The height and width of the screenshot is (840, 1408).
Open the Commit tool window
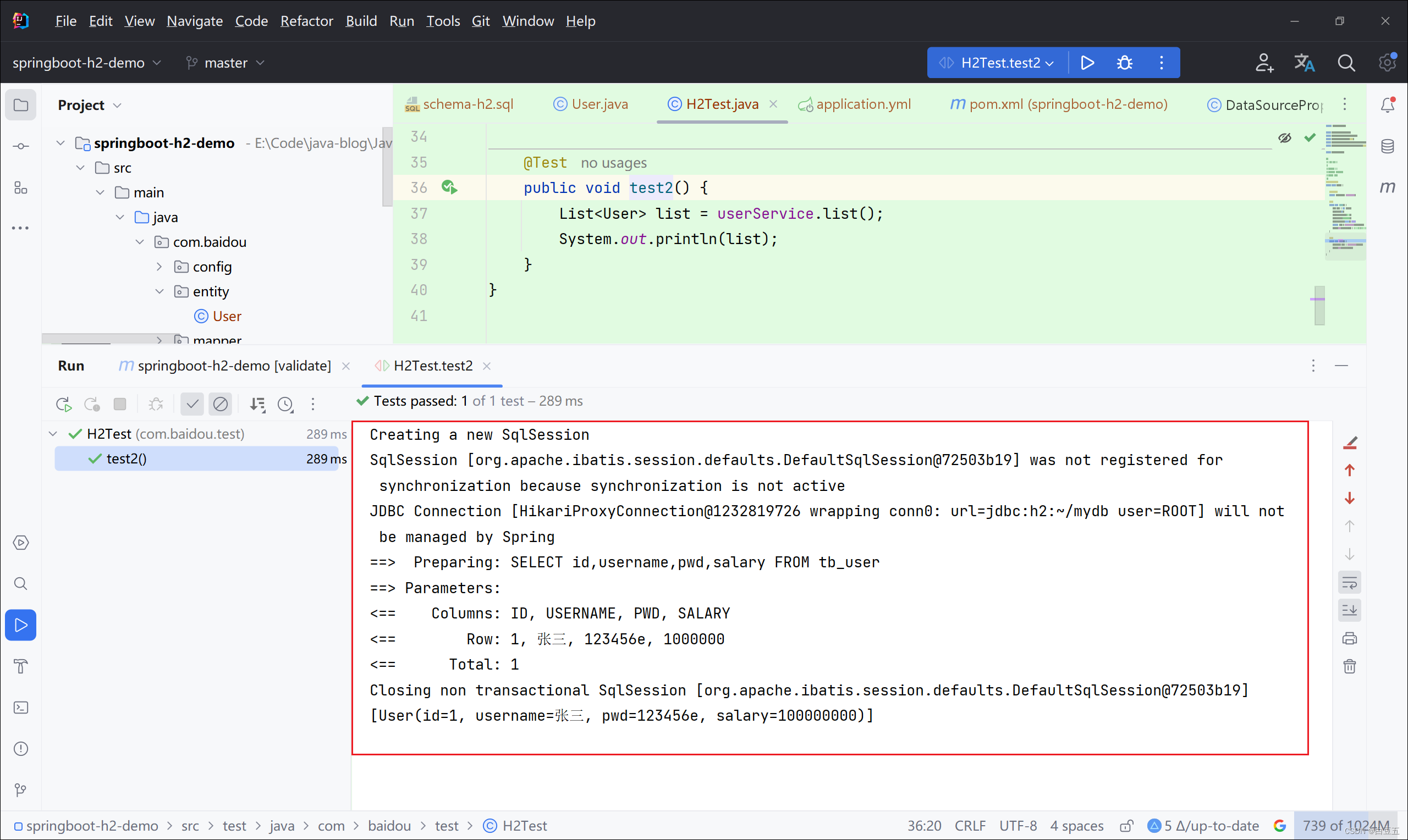tap(20, 146)
